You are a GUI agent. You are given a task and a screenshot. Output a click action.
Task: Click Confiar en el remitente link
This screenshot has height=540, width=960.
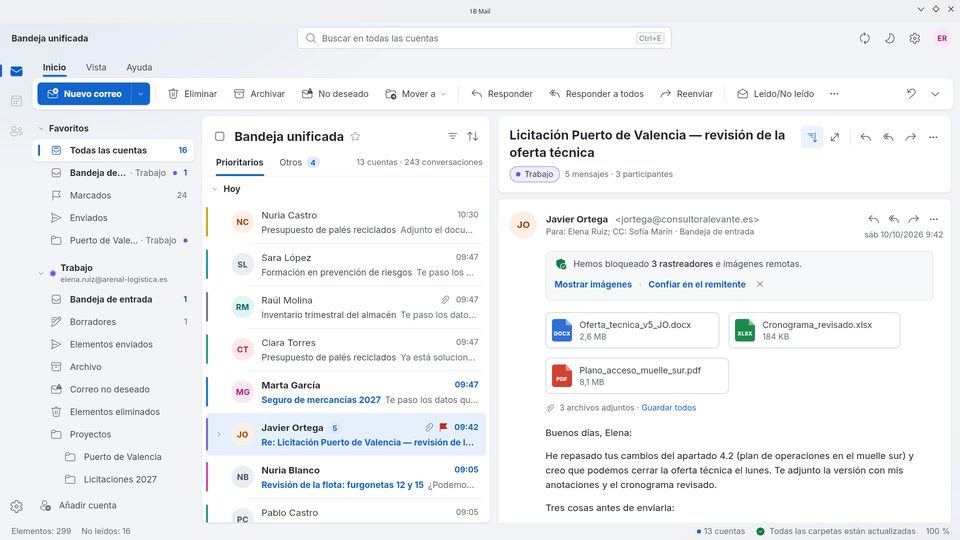(x=697, y=285)
